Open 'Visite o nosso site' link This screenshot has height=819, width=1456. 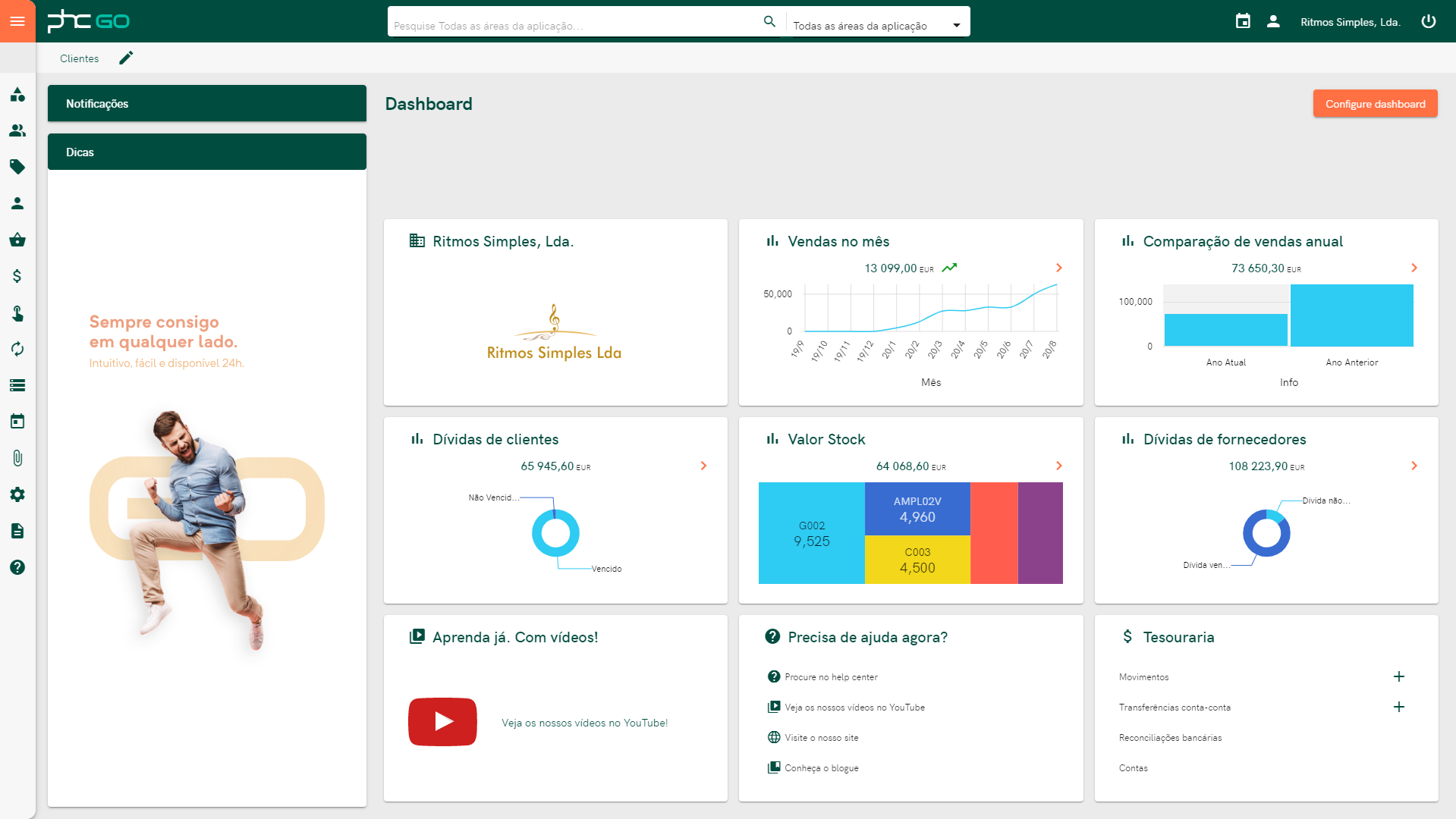822,738
